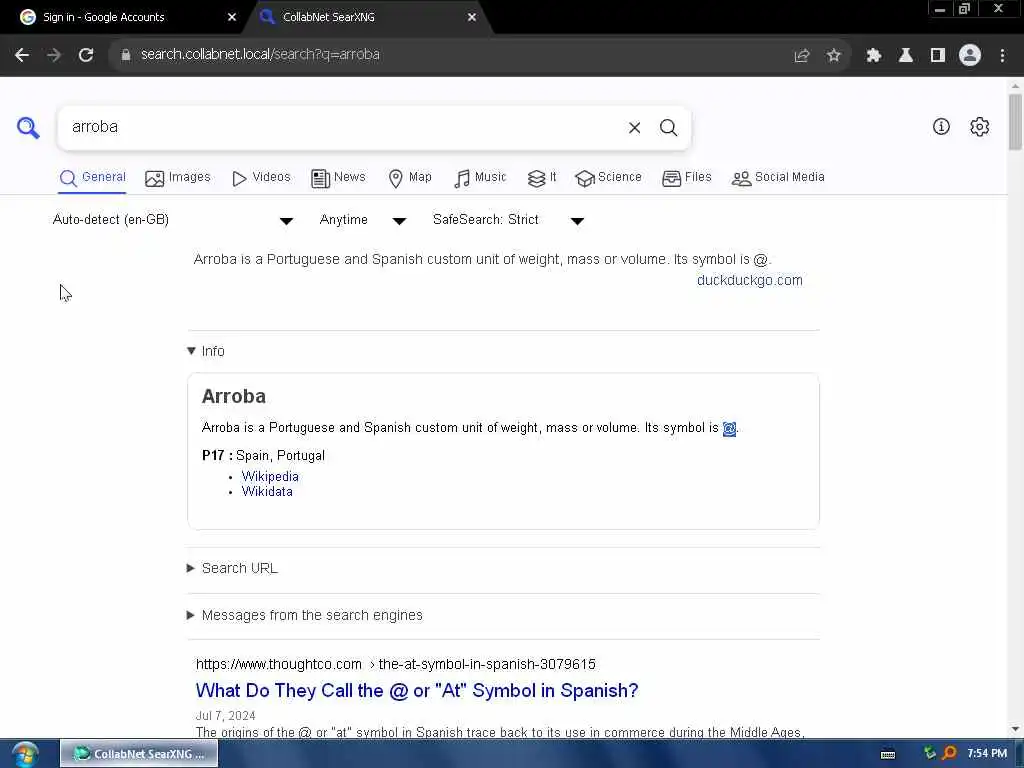This screenshot has height=768, width=1024.
Task: Open the About info icon
Action: pos(941,127)
